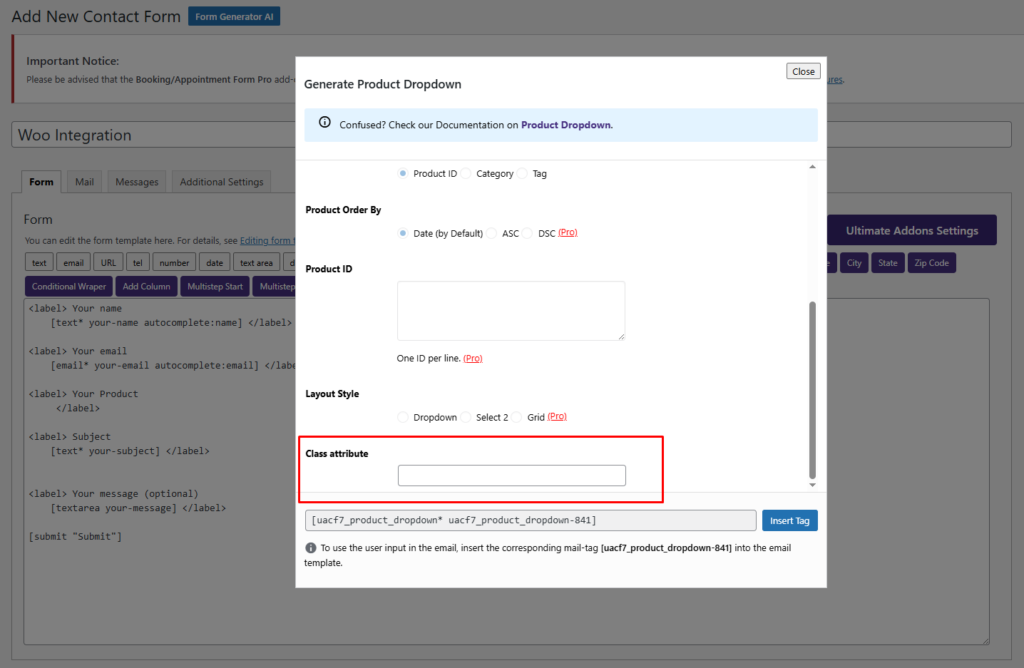Open the Pro link after One ID per line

click(x=473, y=358)
